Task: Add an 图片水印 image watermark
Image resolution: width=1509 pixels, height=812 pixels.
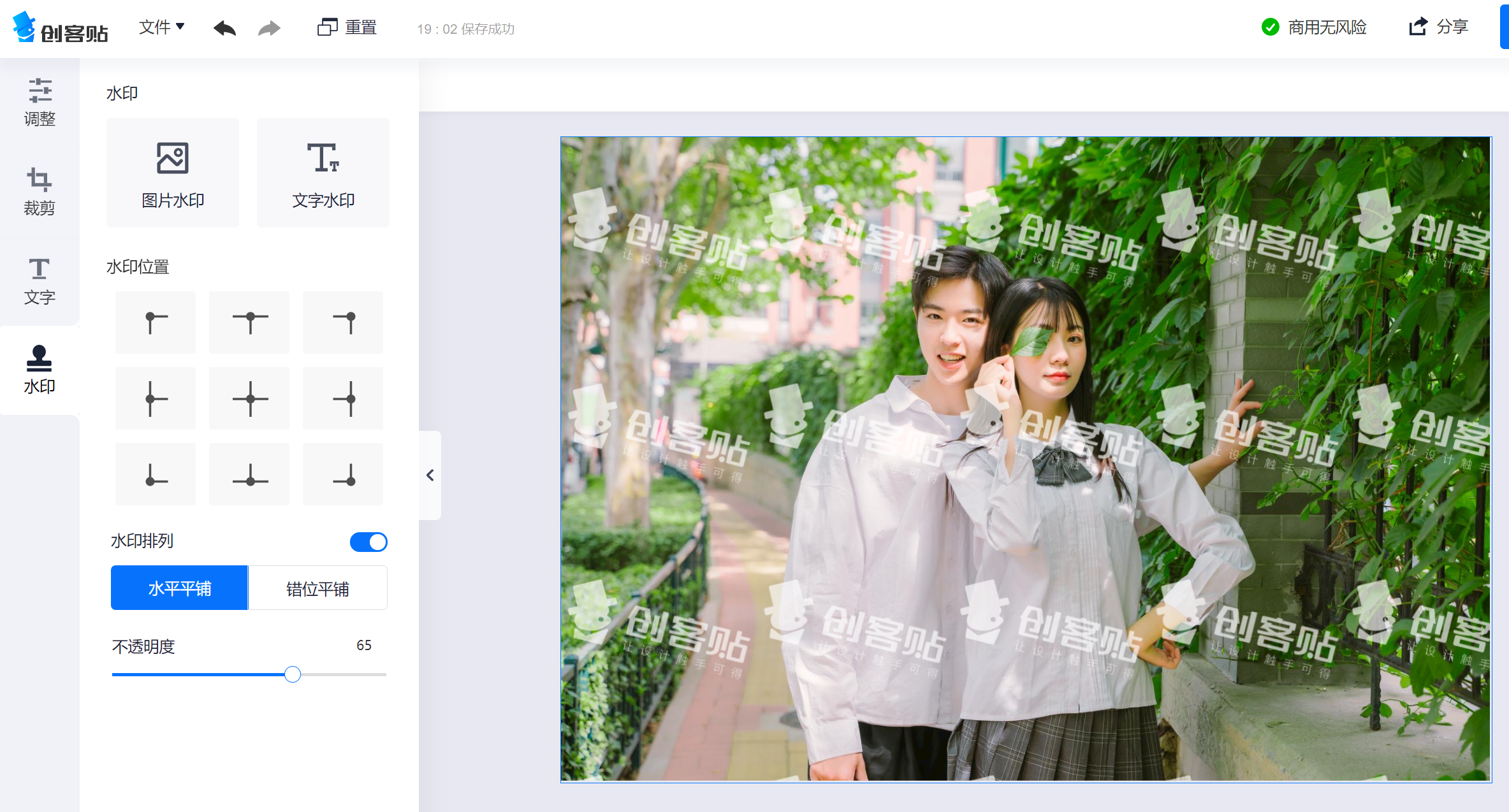Action: (173, 173)
